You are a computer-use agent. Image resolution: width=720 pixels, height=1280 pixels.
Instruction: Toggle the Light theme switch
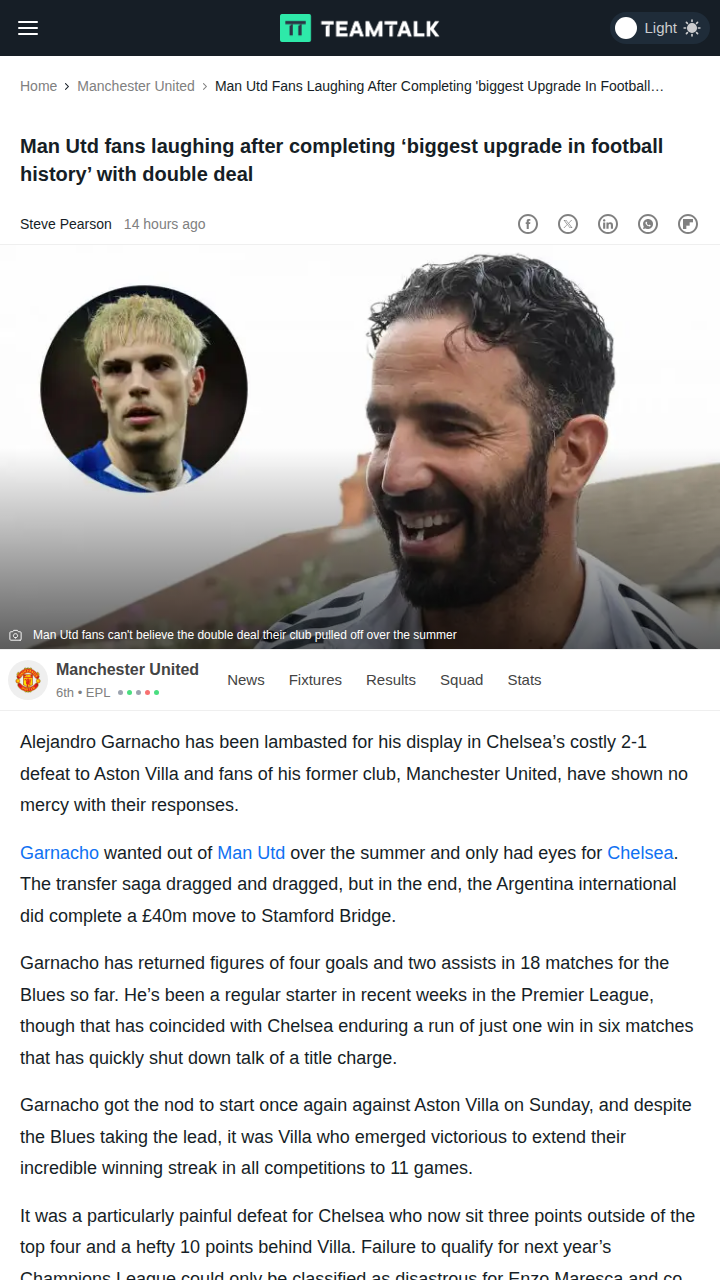click(x=660, y=28)
